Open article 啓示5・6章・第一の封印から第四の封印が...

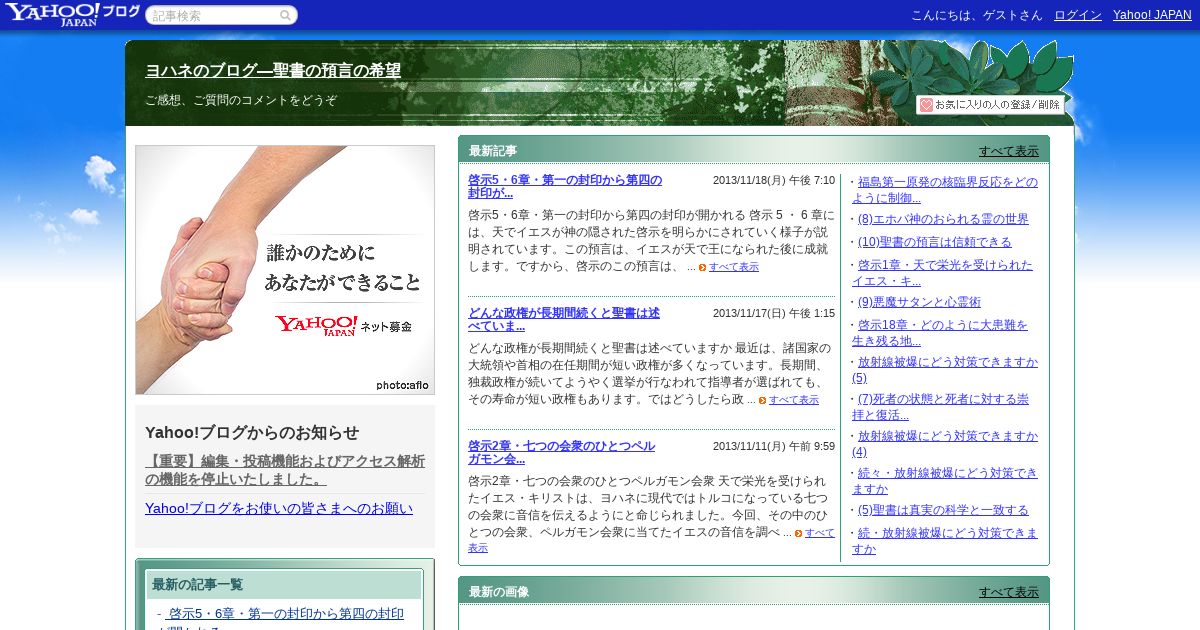(565, 187)
